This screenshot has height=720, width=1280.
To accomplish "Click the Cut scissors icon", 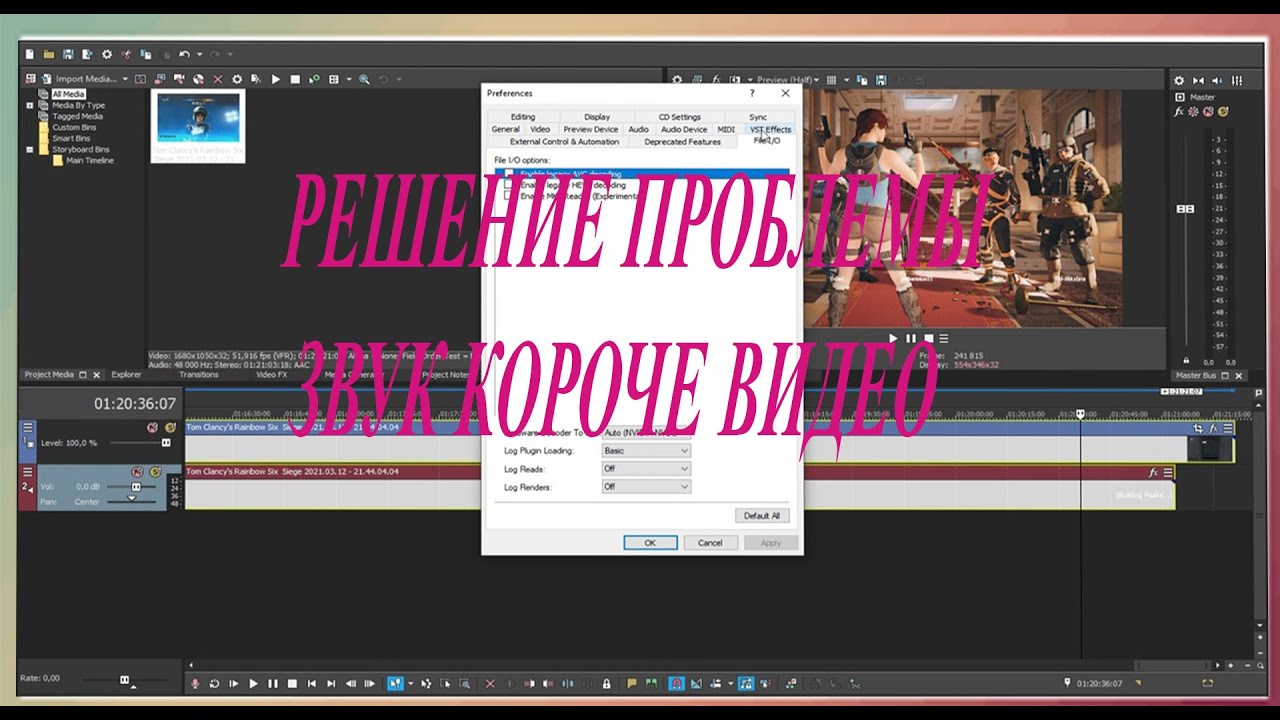I will pos(126,53).
